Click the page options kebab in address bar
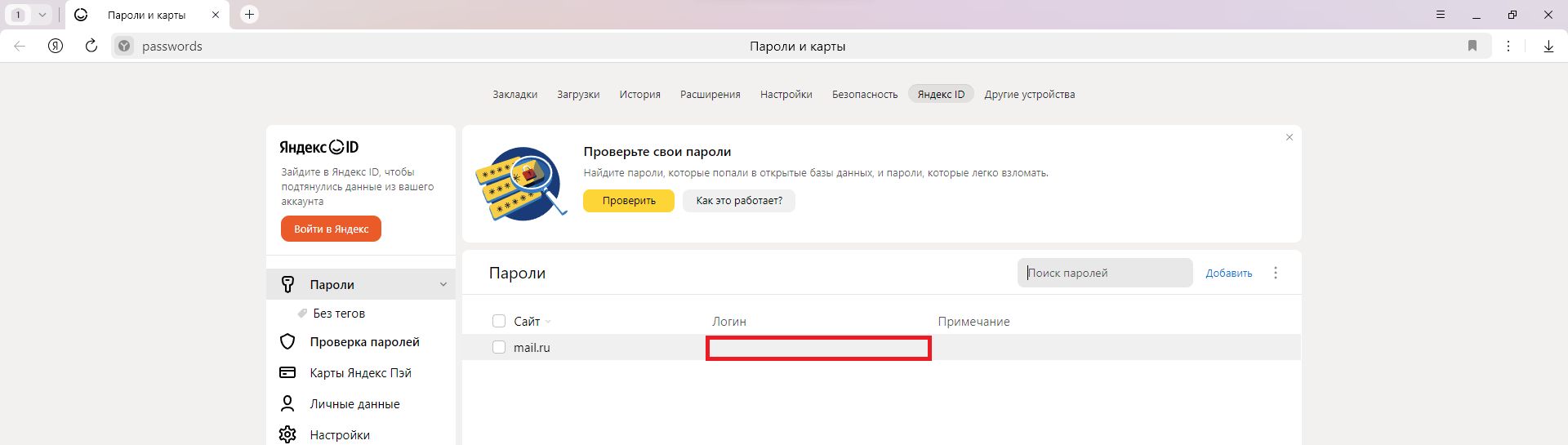The image size is (1568, 445). [1508, 47]
